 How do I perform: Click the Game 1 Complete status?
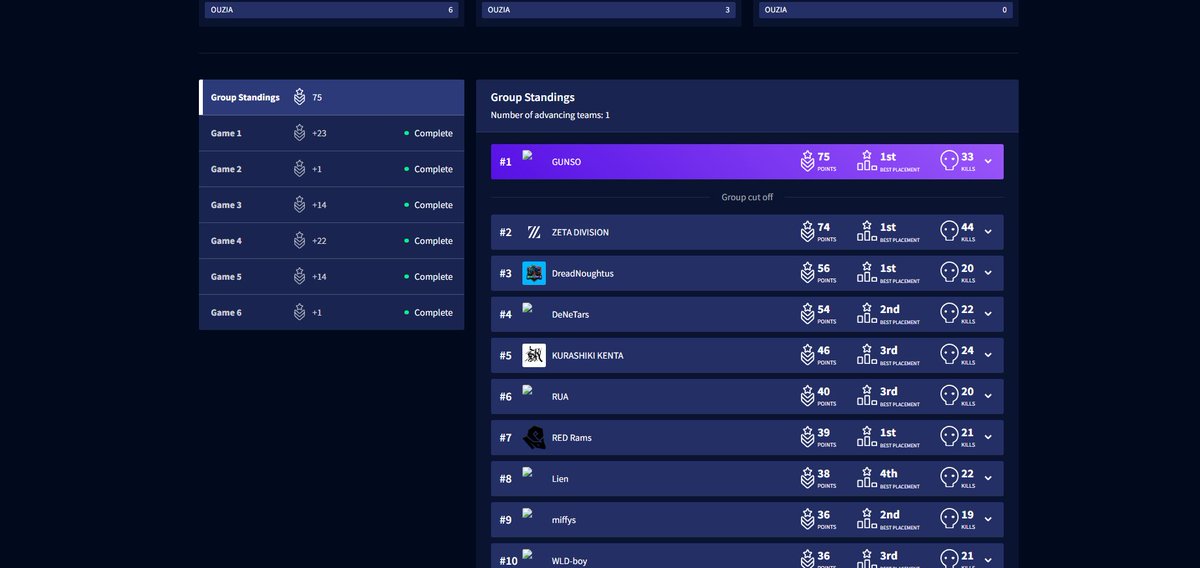pyautogui.click(x=428, y=133)
